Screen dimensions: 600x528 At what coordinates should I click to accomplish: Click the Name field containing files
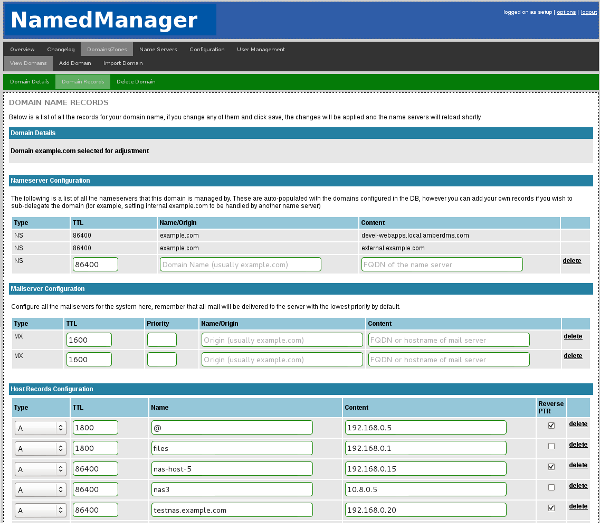232,448
